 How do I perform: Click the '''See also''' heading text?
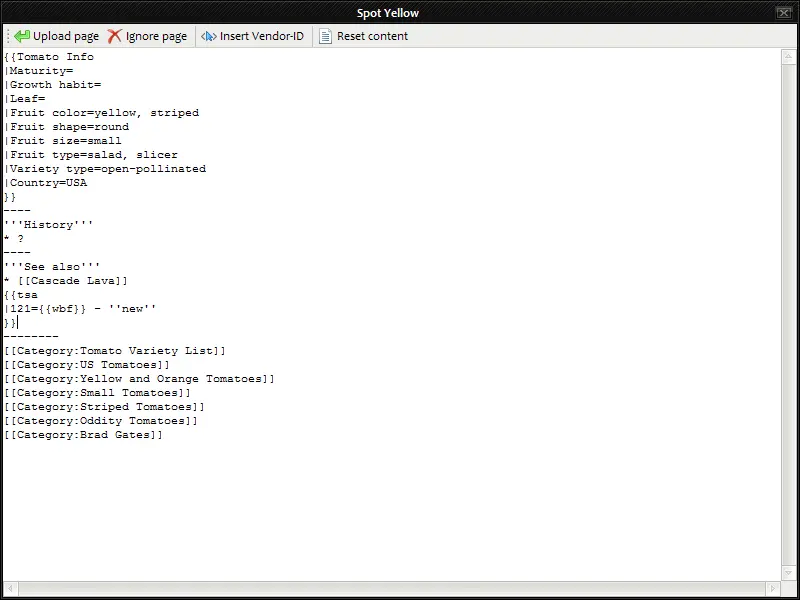pos(52,267)
